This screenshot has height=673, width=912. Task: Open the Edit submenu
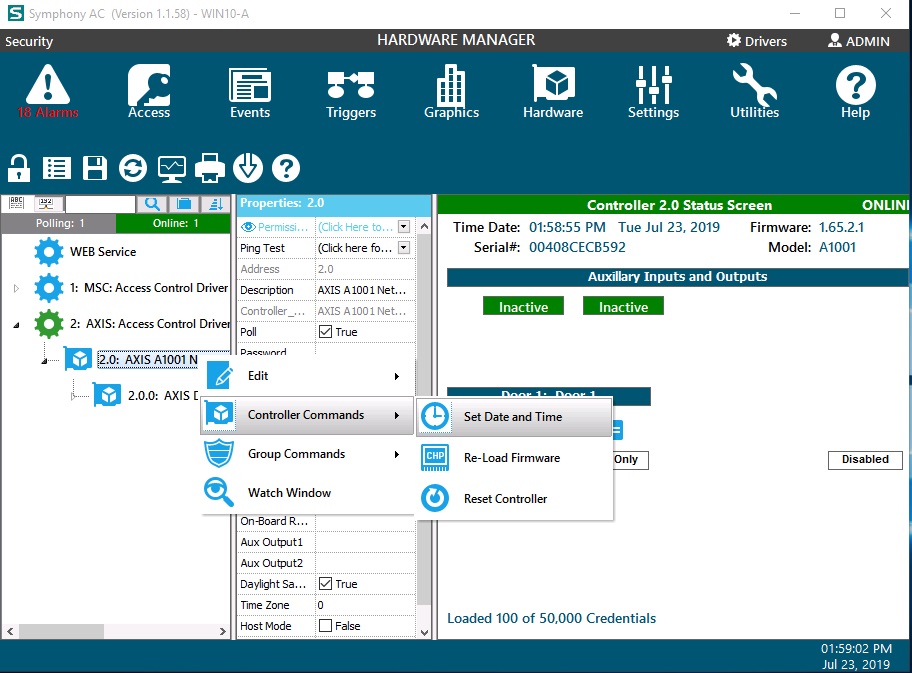[307, 376]
